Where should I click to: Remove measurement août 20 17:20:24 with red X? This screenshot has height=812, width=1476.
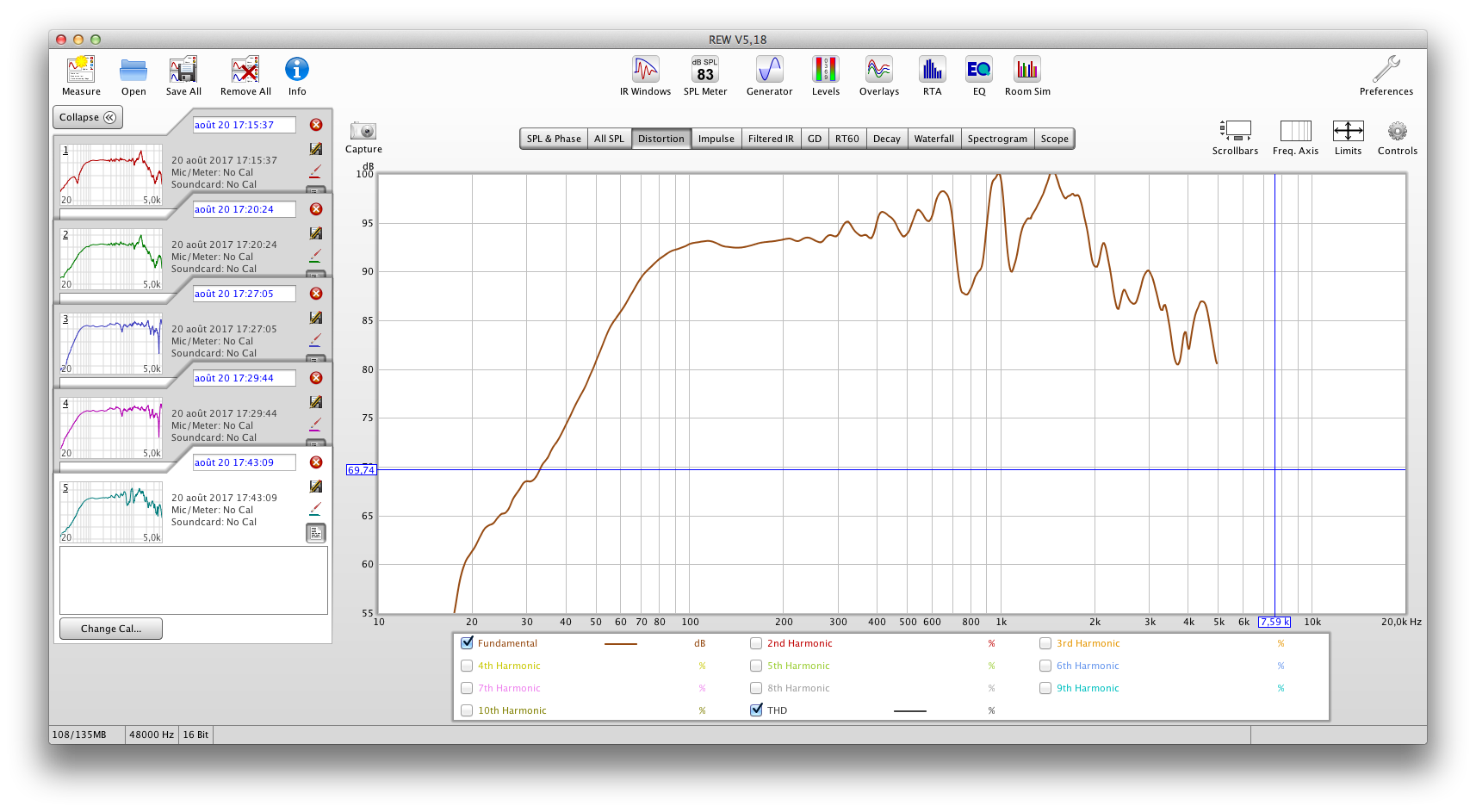point(316,209)
